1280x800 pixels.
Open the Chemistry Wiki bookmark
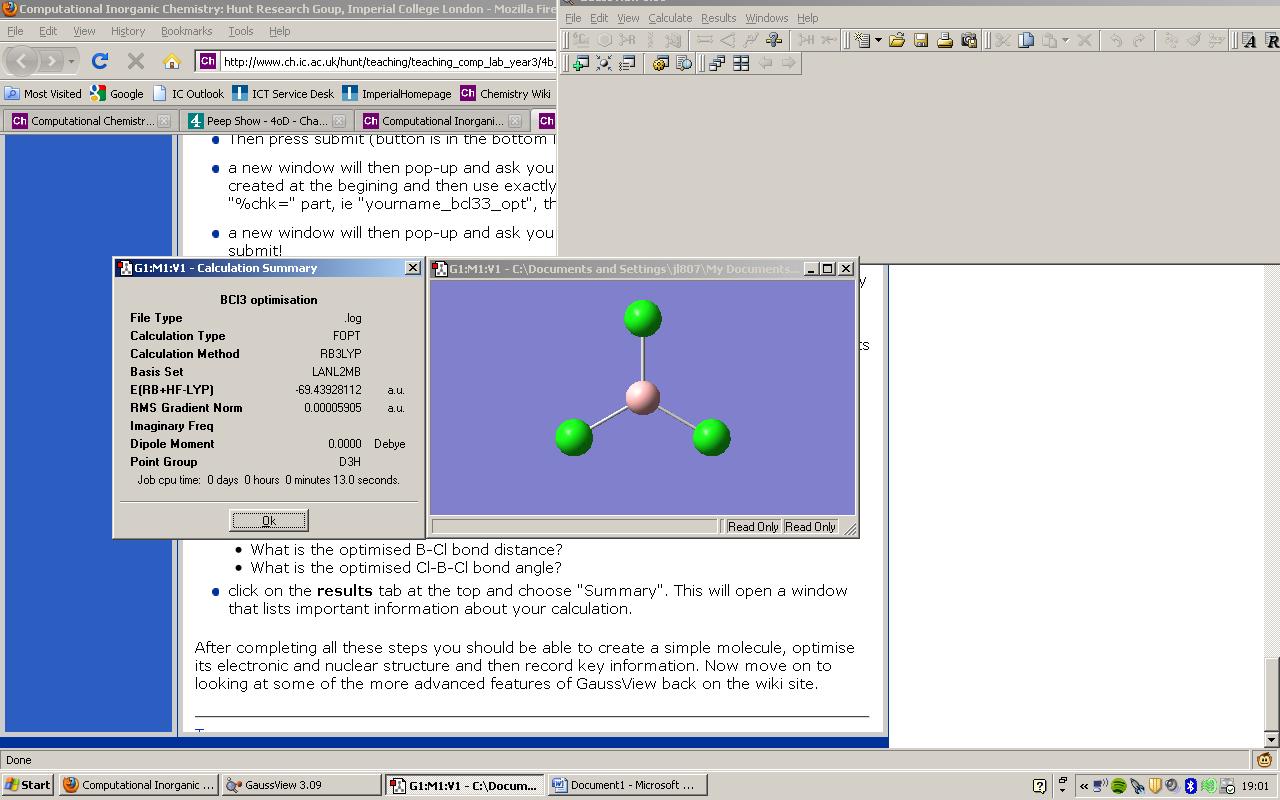tap(505, 94)
